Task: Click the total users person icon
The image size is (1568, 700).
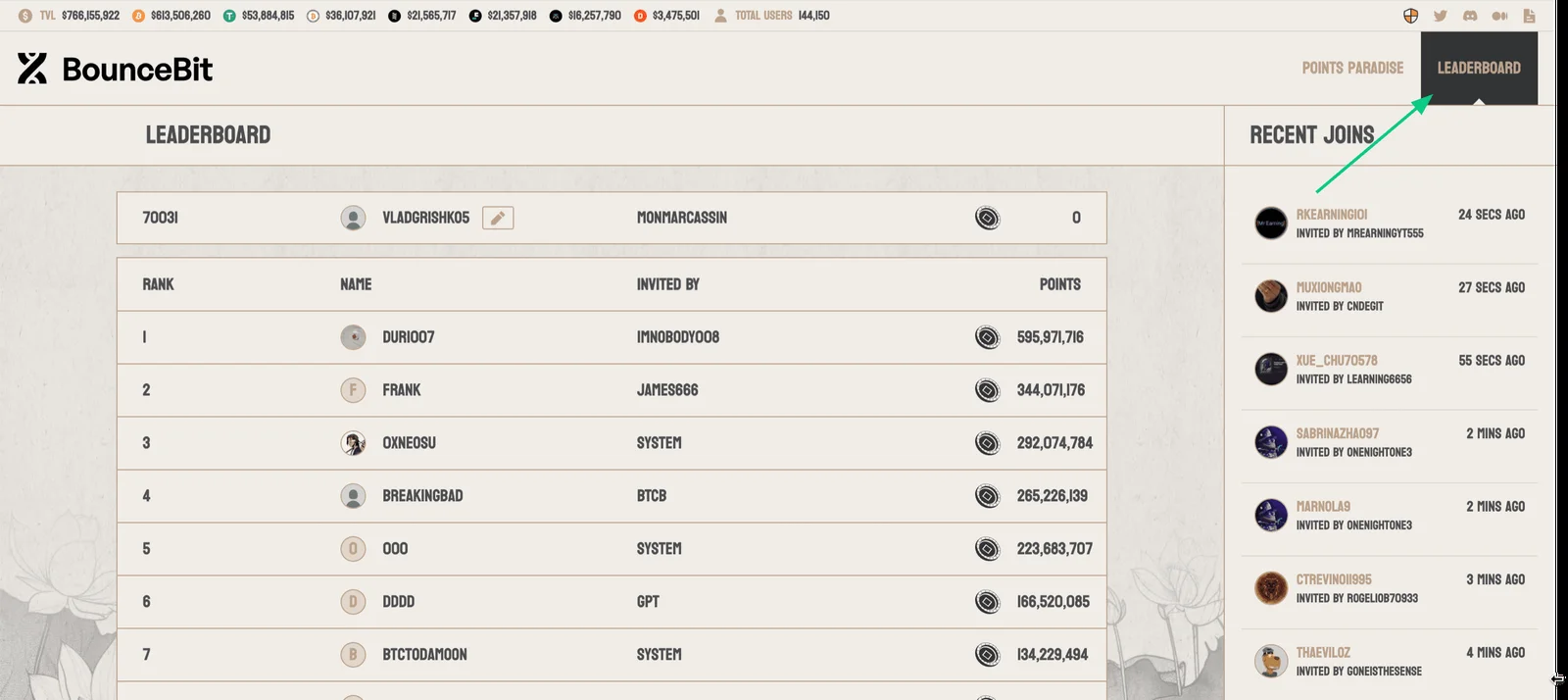Action: (720, 16)
